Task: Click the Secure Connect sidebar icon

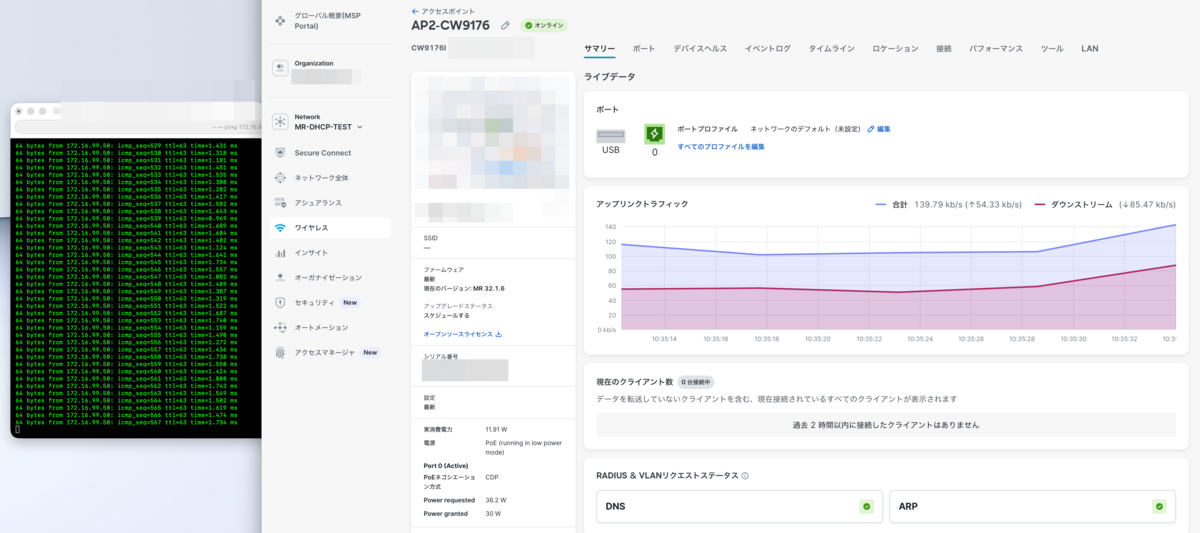Action: coord(280,153)
